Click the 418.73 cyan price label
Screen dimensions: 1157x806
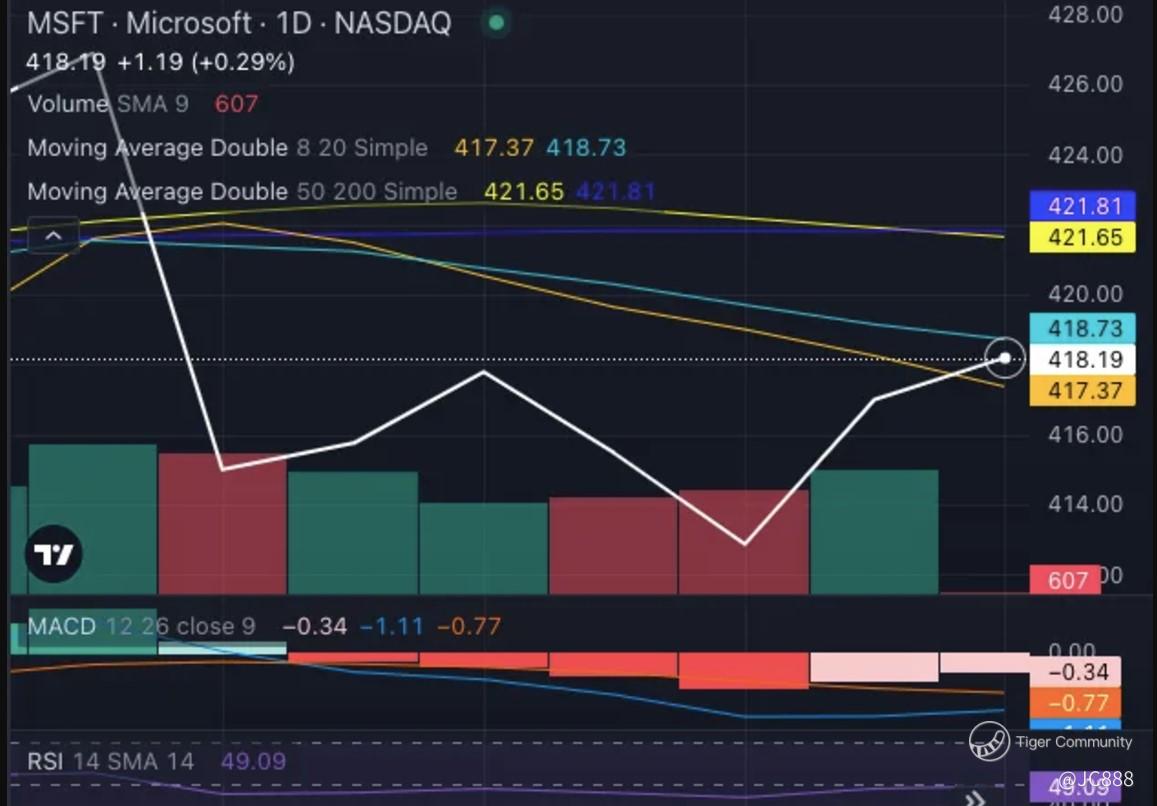click(1082, 328)
